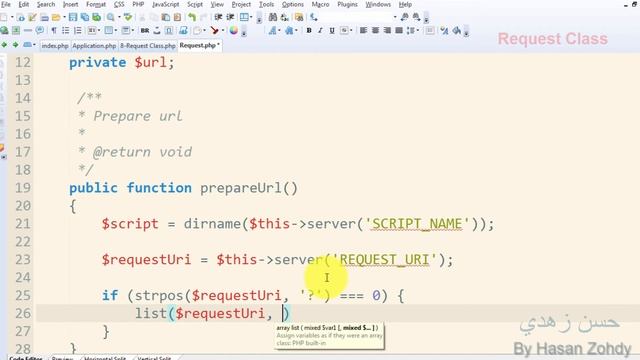
Task: Open the Open folder dropdown arrow
Action: click(x=64, y=17)
